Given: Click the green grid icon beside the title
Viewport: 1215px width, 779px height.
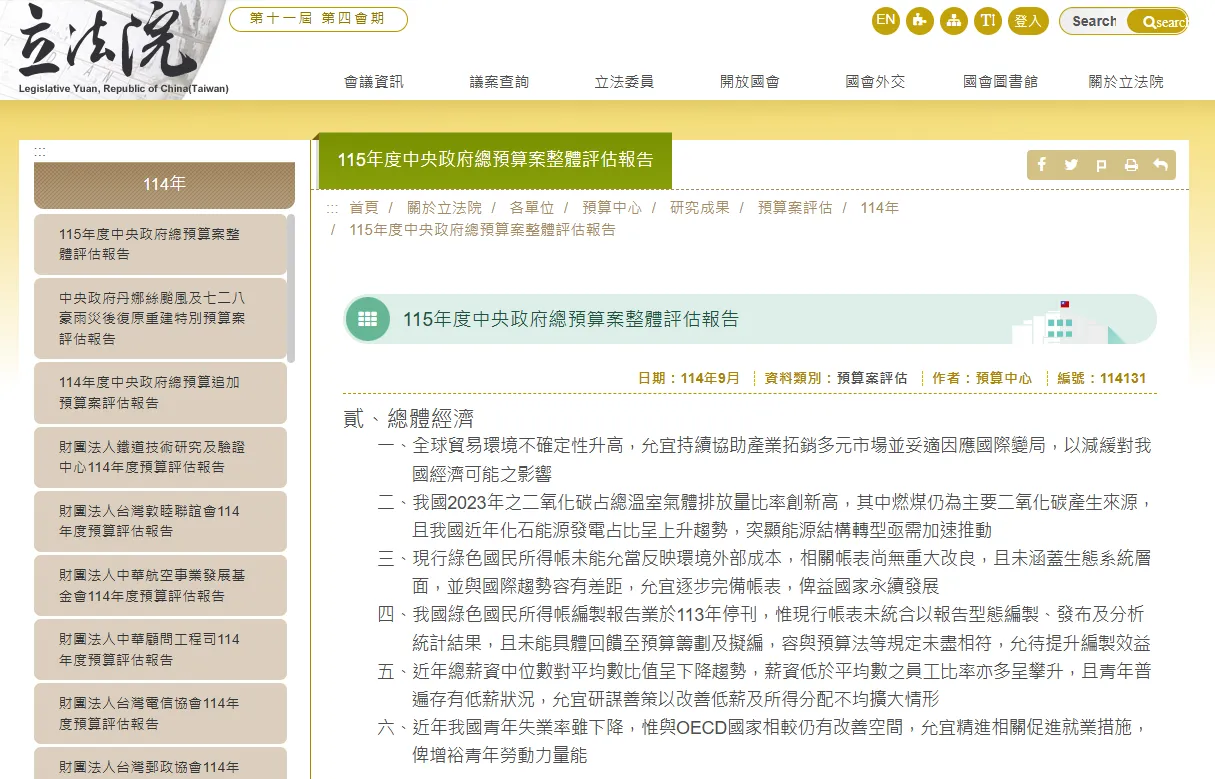Looking at the screenshot, I should click(x=367, y=319).
